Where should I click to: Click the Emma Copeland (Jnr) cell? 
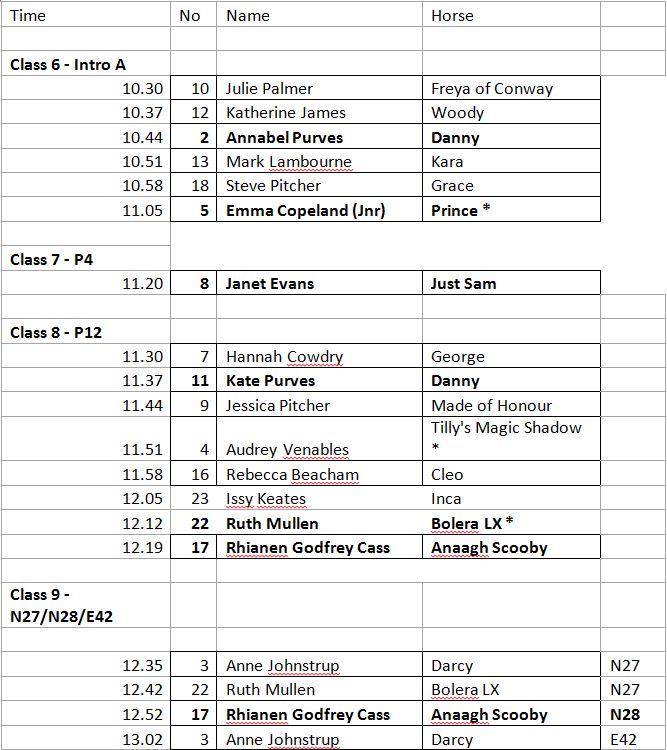(305, 210)
